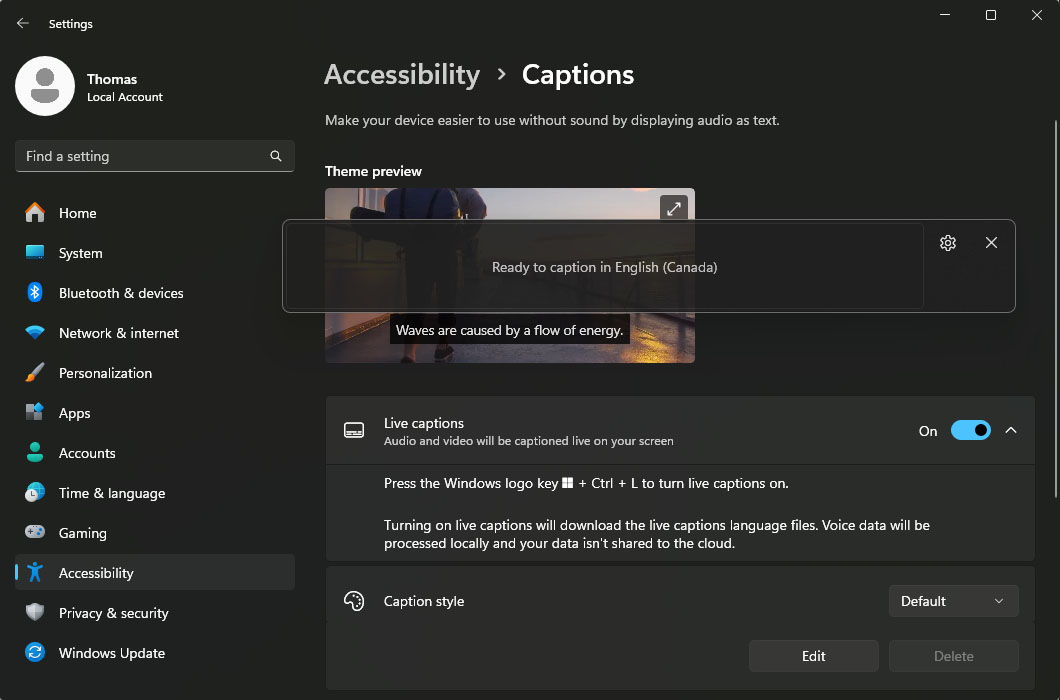Click the Thomas Local Account name
1060x700 pixels.
tap(125, 87)
